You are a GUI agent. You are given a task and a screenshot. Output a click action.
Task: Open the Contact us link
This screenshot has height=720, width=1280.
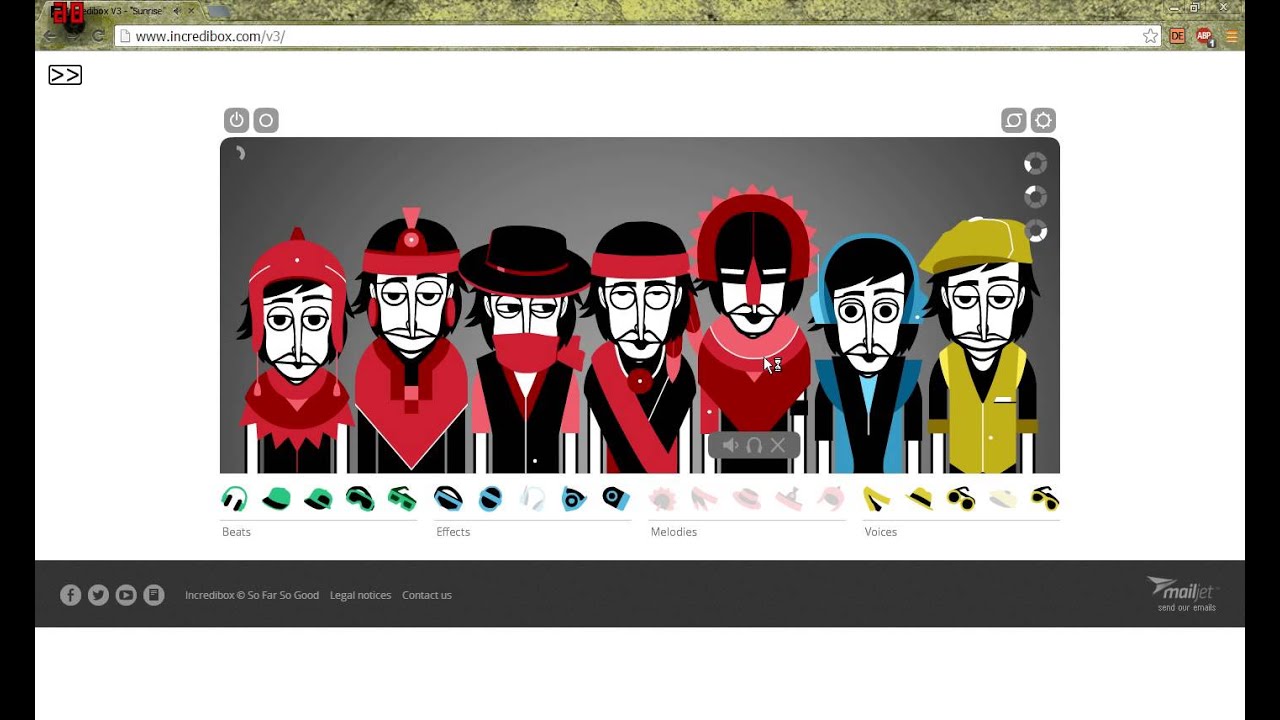pyautogui.click(x=427, y=595)
